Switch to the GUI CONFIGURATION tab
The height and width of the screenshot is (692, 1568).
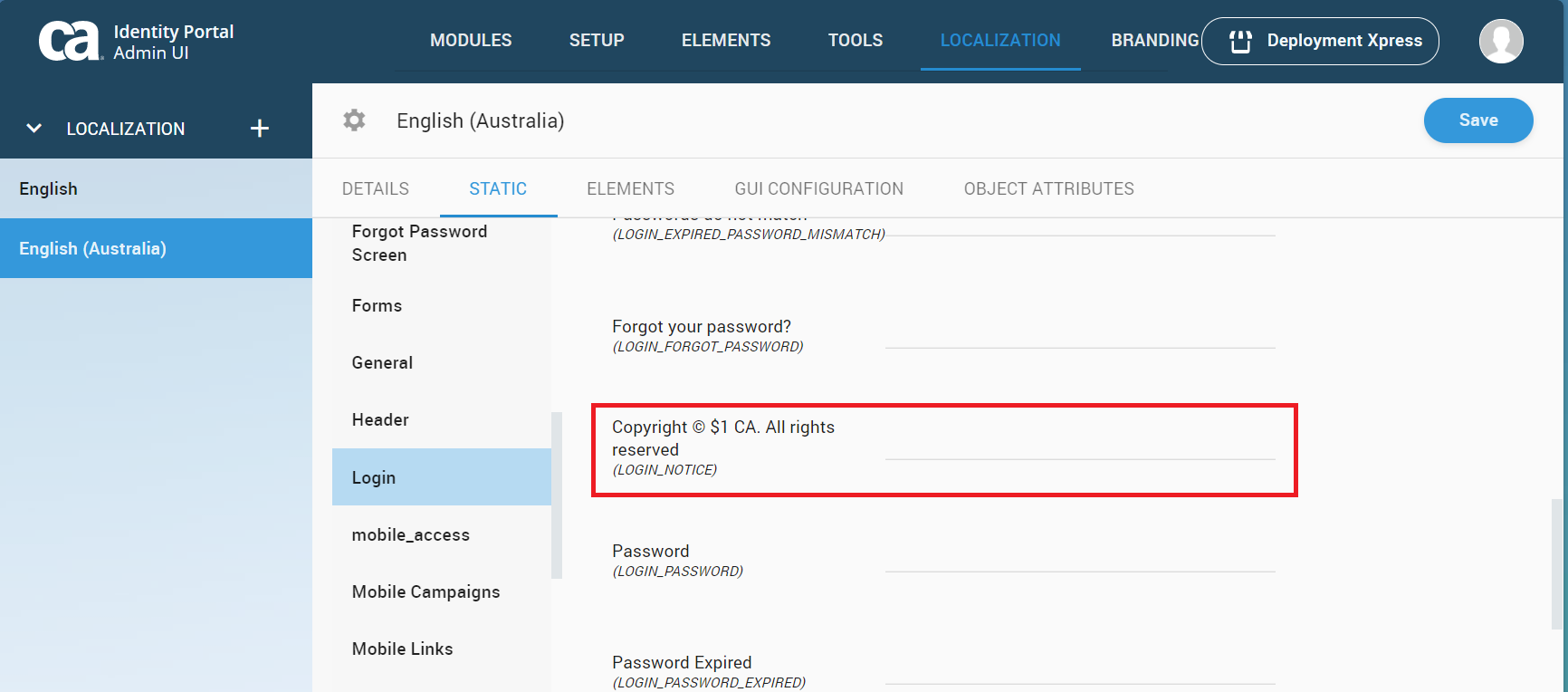(x=818, y=189)
